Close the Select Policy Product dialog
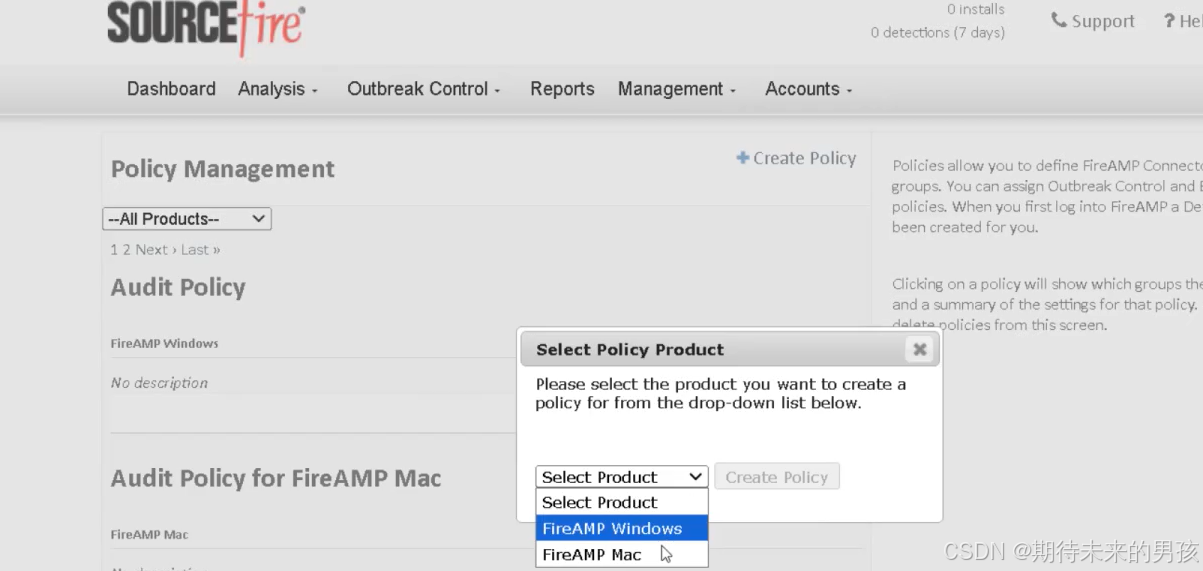This screenshot has width=1203, height=571. click(x=920, y=349)
